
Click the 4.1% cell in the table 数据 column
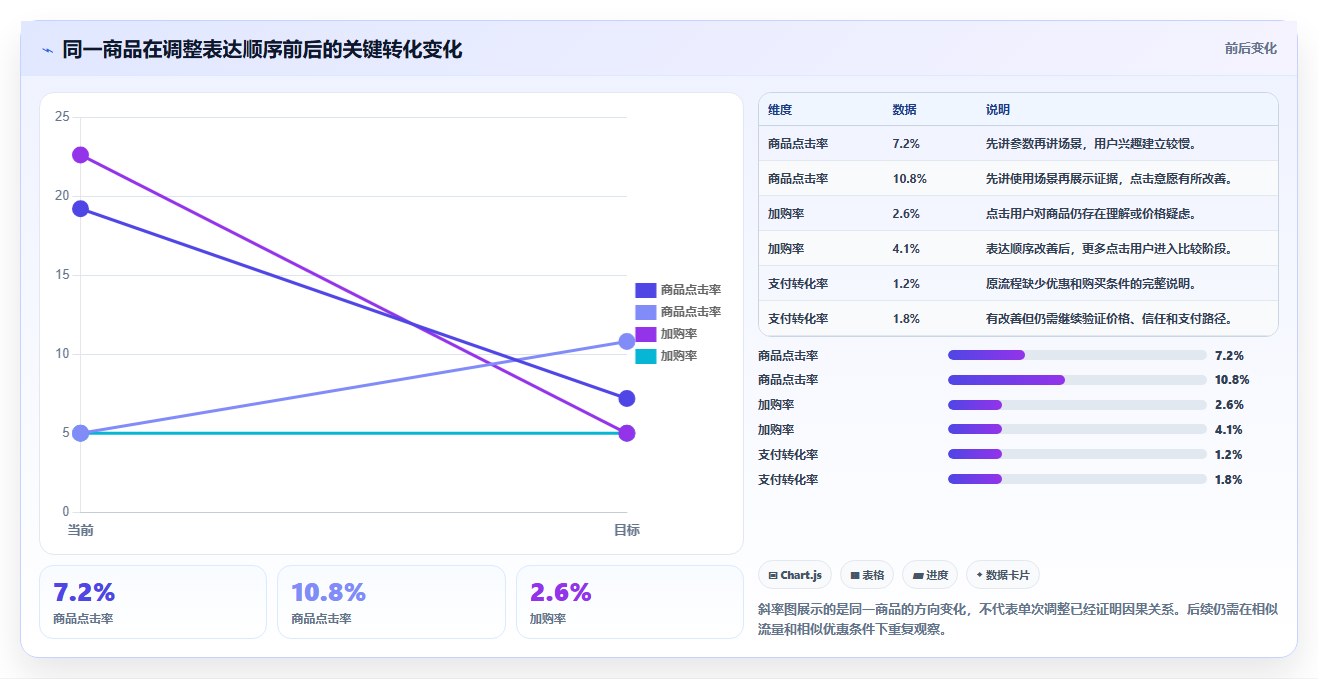(x=906, y=249)
